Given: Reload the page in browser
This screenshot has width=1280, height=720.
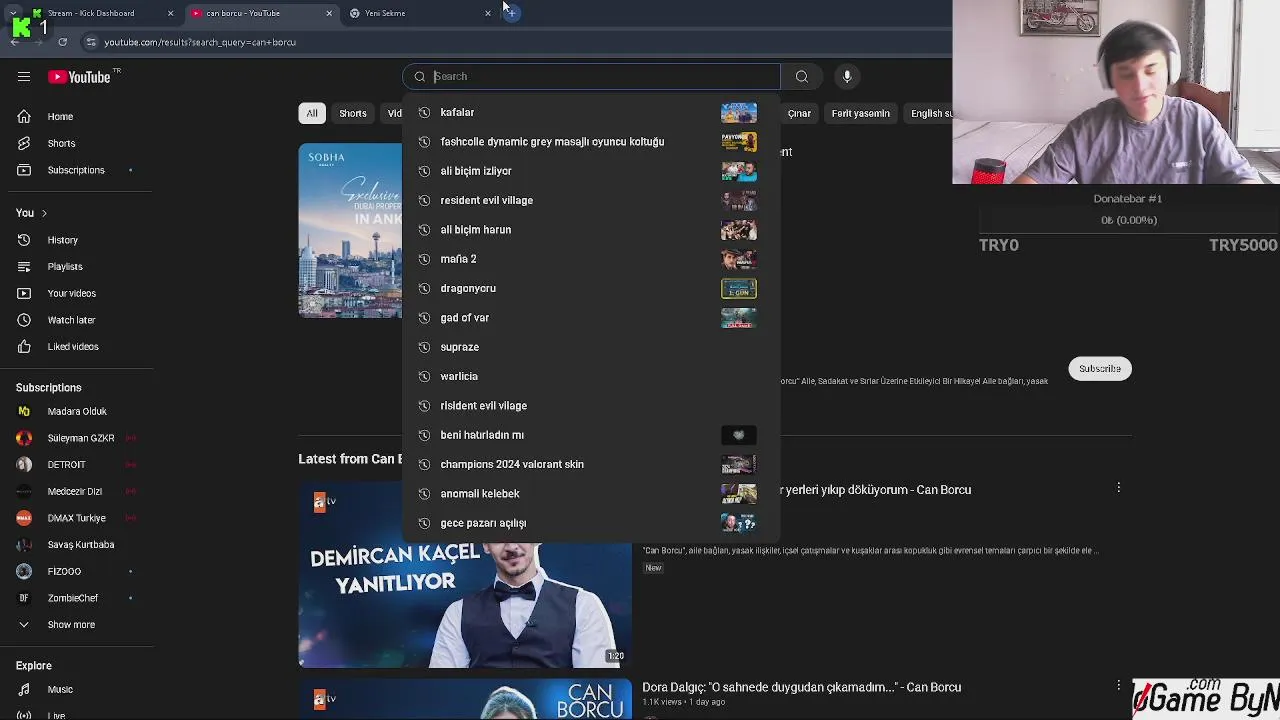Looking at the screenshot, I should click(62, 42).
